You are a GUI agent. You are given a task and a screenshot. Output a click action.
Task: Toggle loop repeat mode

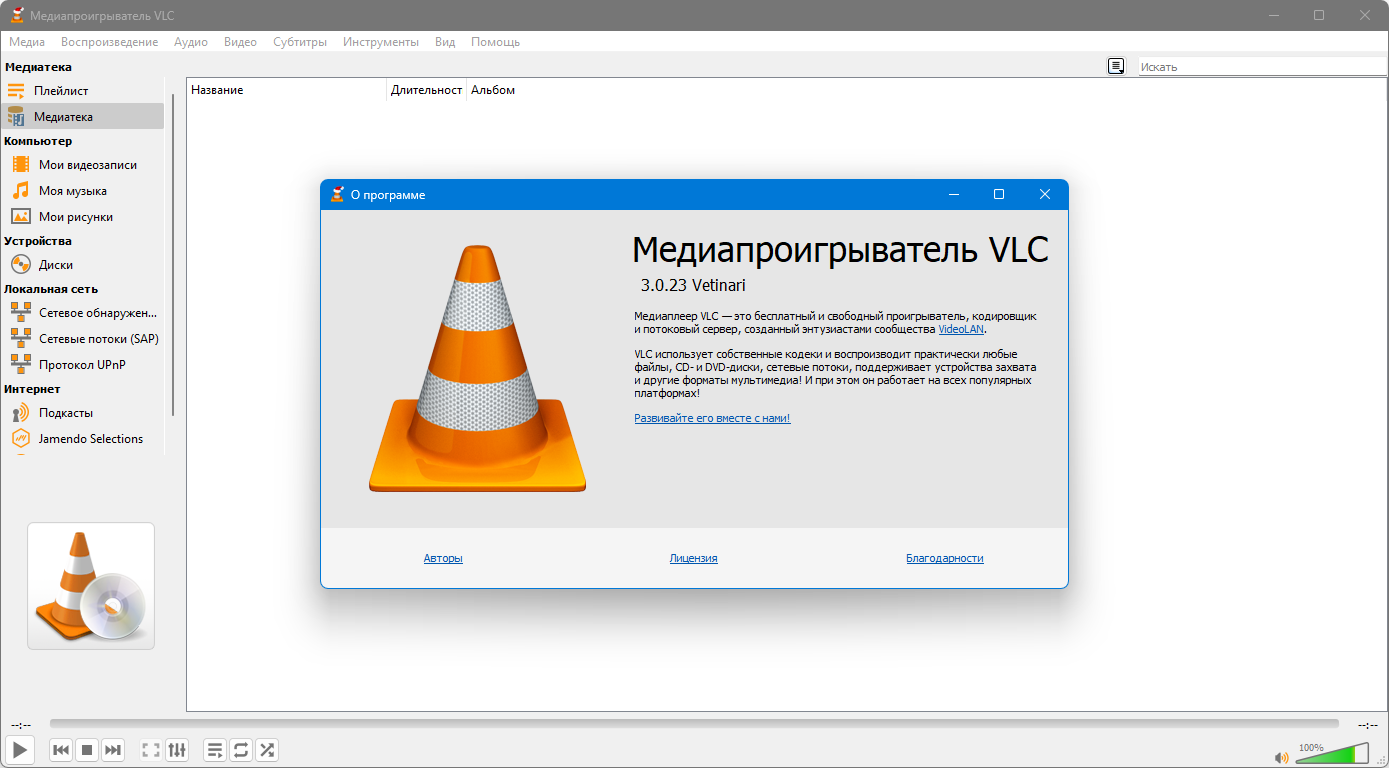241,750
